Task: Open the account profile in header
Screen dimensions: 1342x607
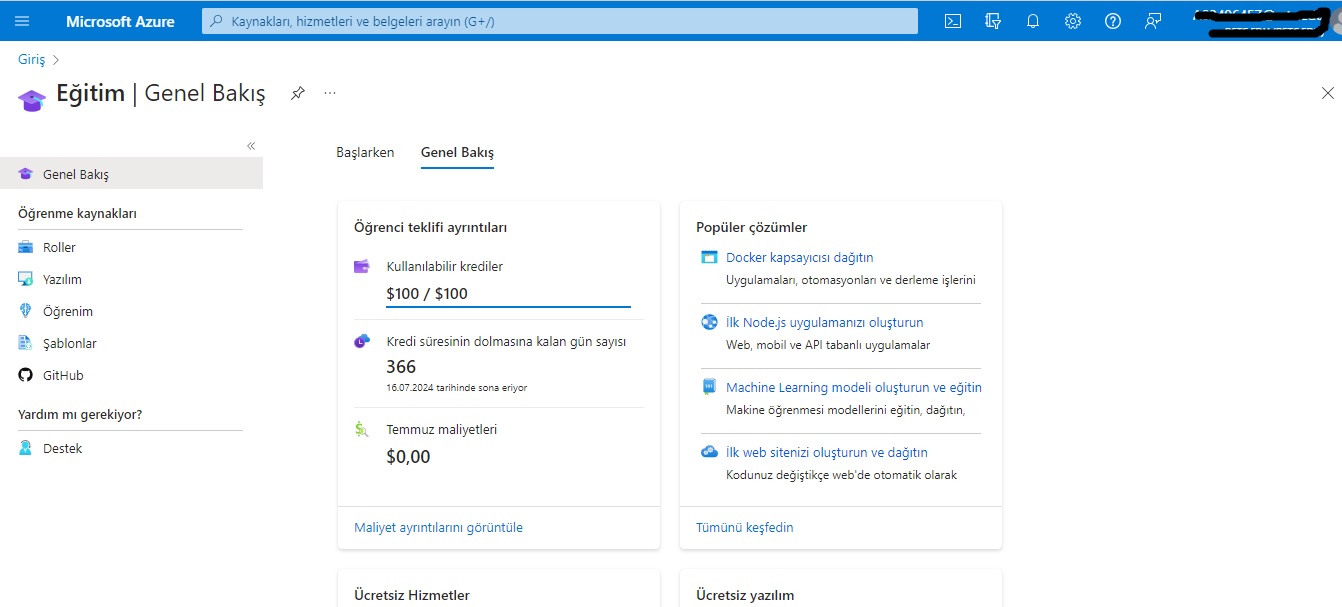Action: coord(1265,21)
